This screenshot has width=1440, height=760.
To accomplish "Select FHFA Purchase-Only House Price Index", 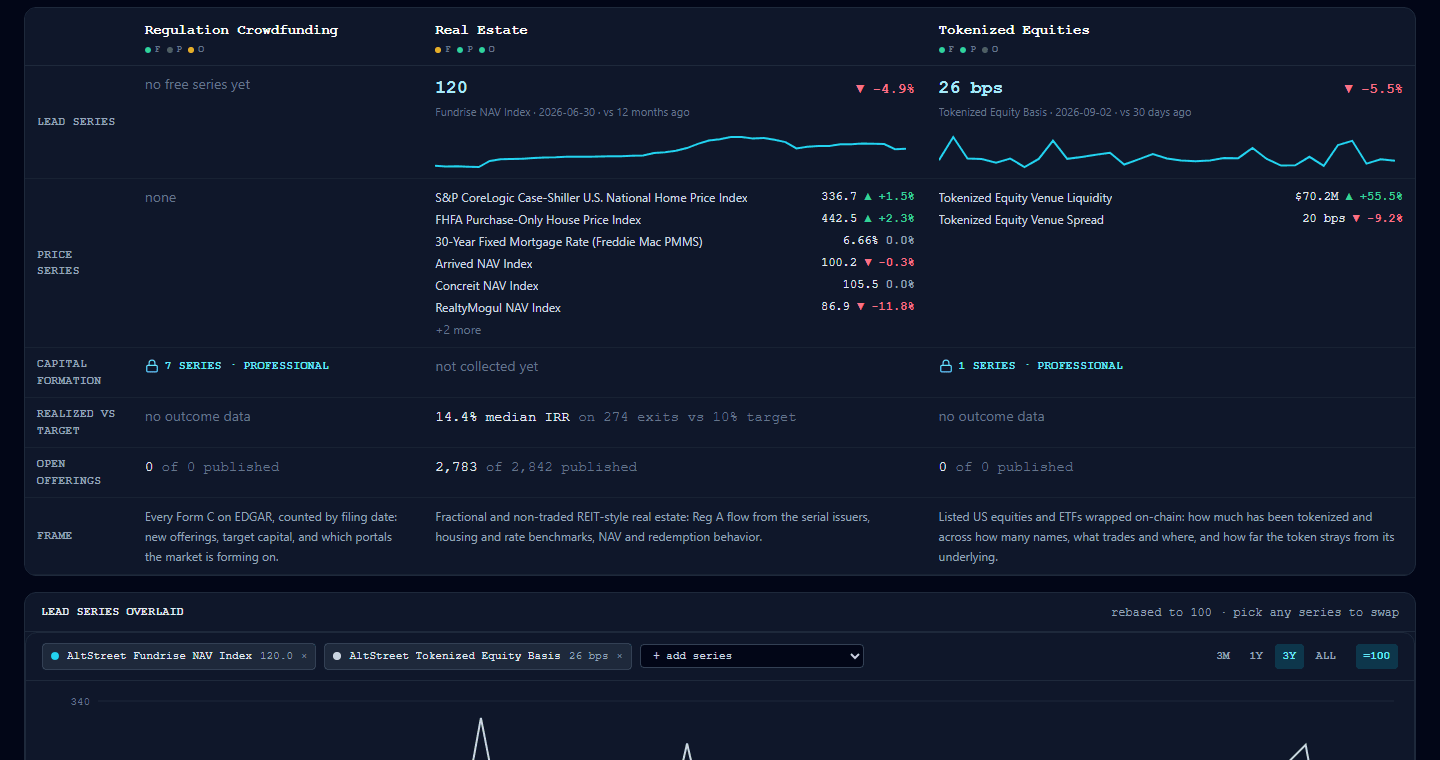I will coord(675,220).
